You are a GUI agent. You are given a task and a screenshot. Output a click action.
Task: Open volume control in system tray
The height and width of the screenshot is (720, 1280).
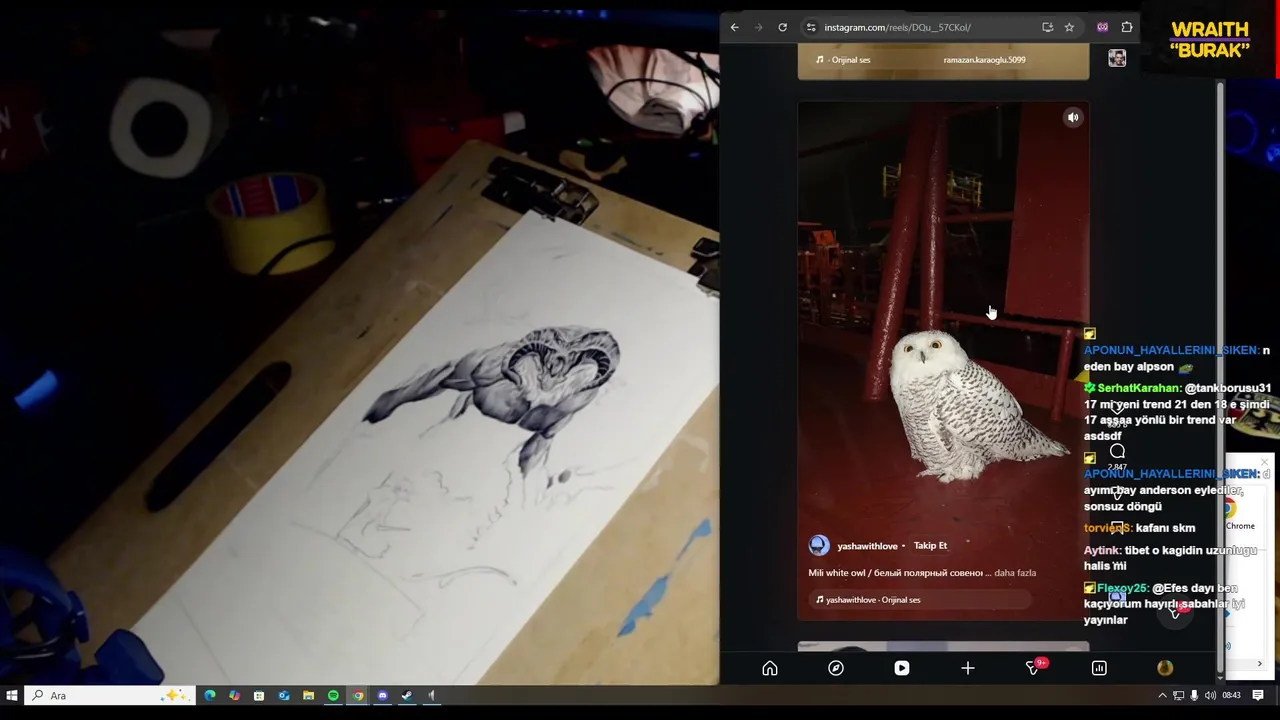(x=1210, y=695)
